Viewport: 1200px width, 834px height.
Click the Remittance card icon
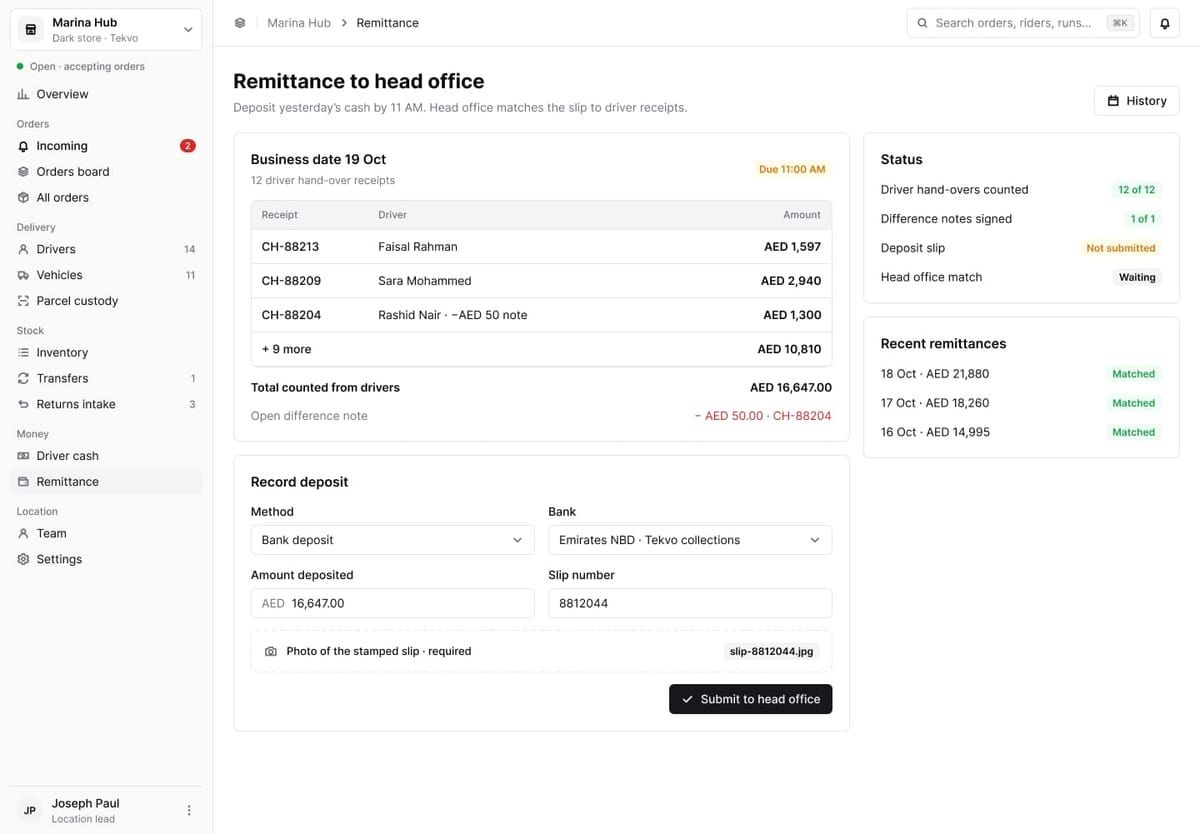click(x=23, y=482)
